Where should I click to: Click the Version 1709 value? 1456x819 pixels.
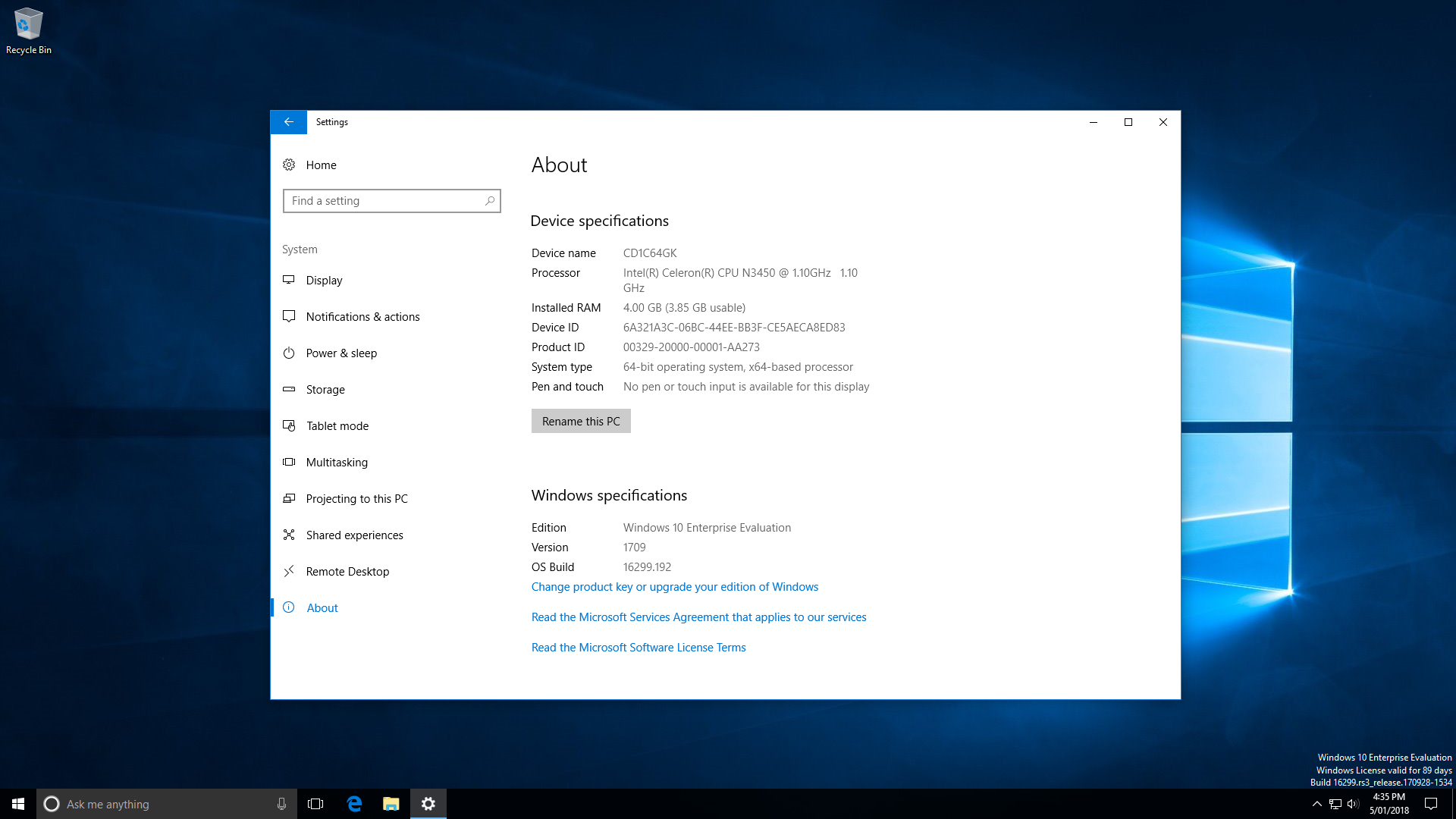(635, 548)
